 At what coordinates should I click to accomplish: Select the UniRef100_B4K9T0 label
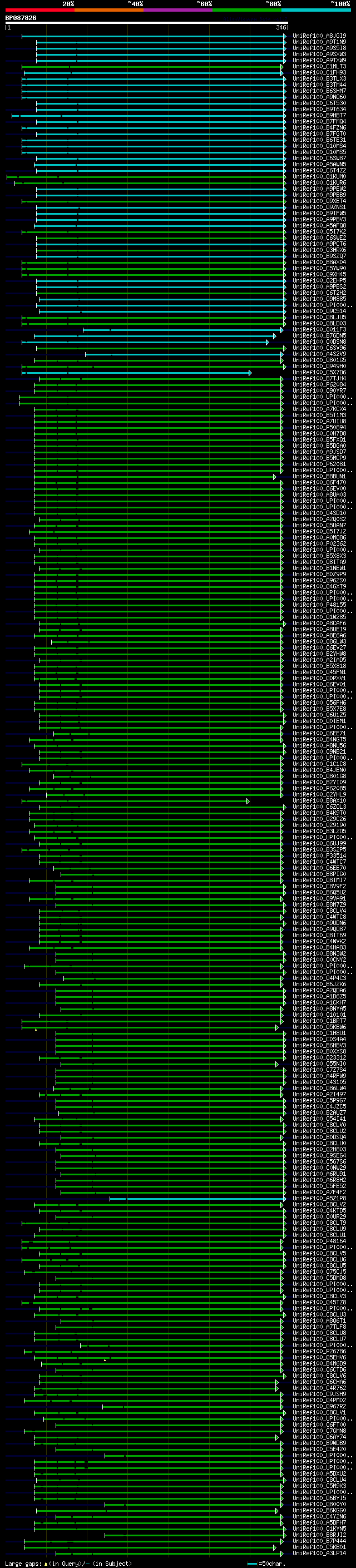[x=319, y=813]
